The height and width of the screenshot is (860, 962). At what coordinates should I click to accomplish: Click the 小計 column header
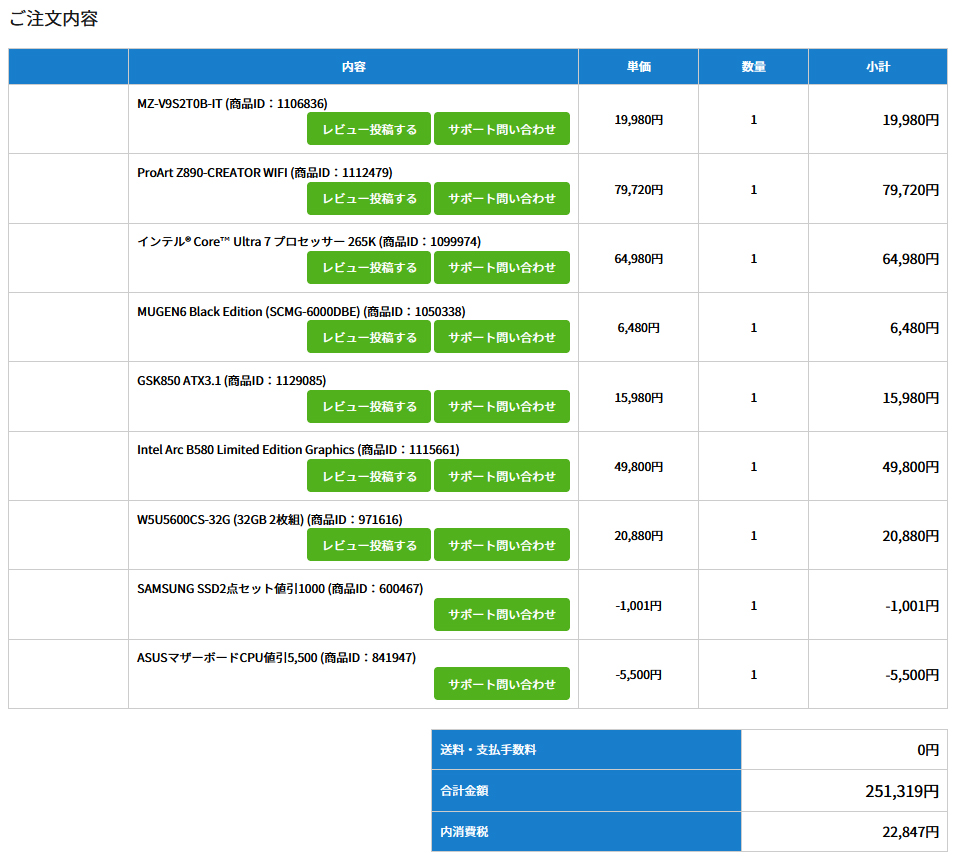tap(877, 67)
